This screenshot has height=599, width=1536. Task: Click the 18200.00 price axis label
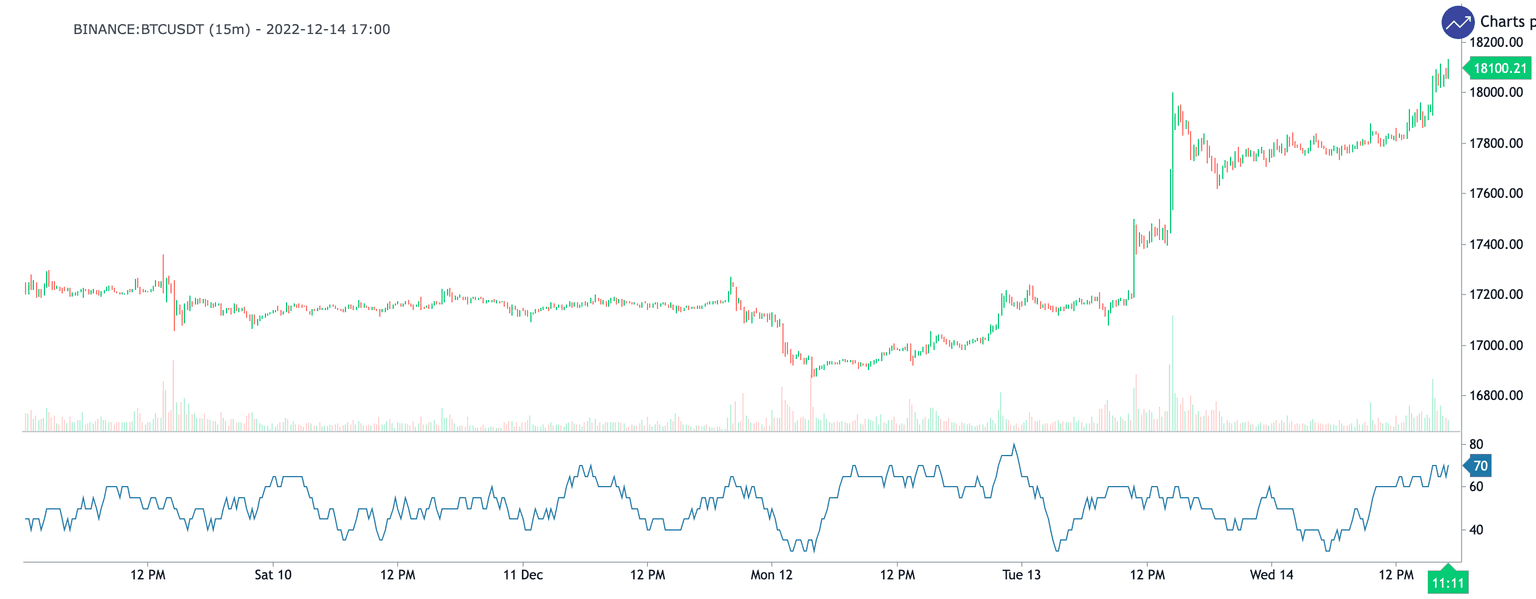tap(1495, 43)
